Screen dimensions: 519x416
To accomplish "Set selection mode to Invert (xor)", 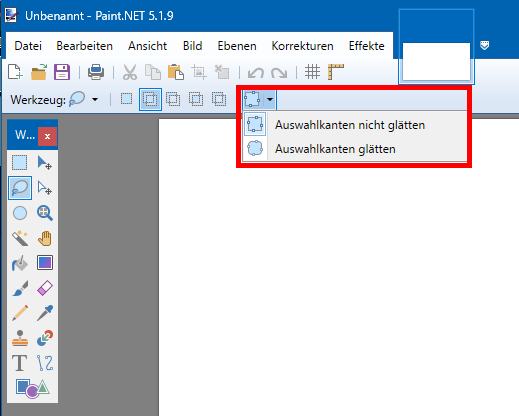I will coord(219,99).
